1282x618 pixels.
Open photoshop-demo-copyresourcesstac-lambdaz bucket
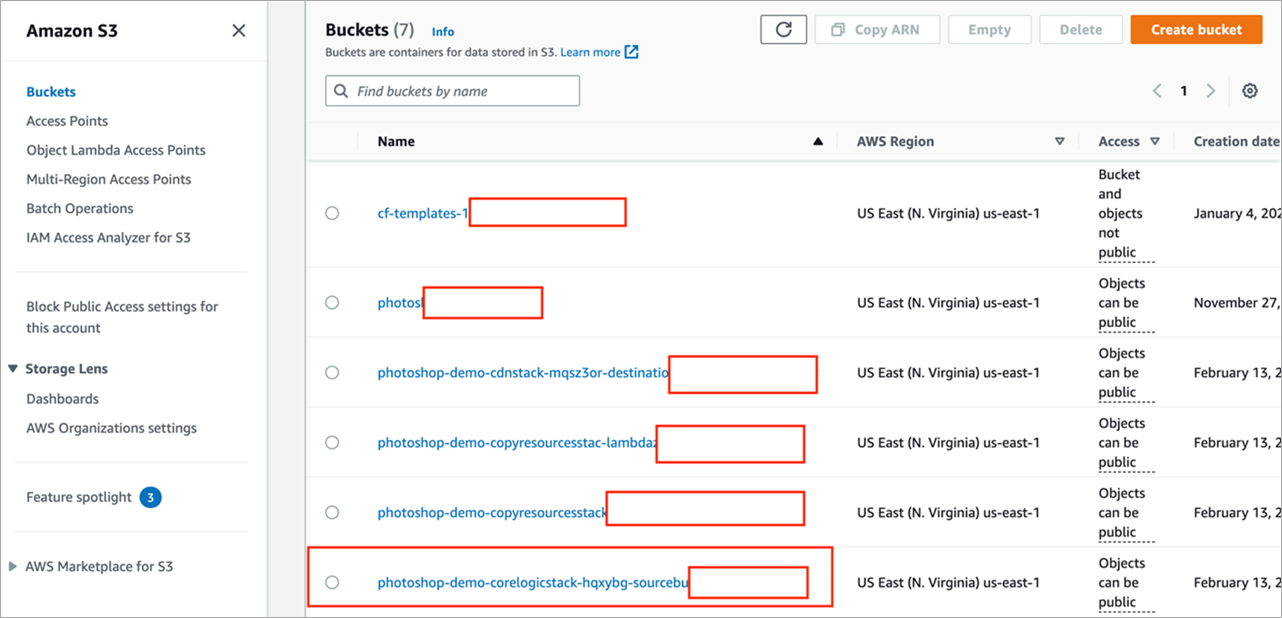(517, 443)
